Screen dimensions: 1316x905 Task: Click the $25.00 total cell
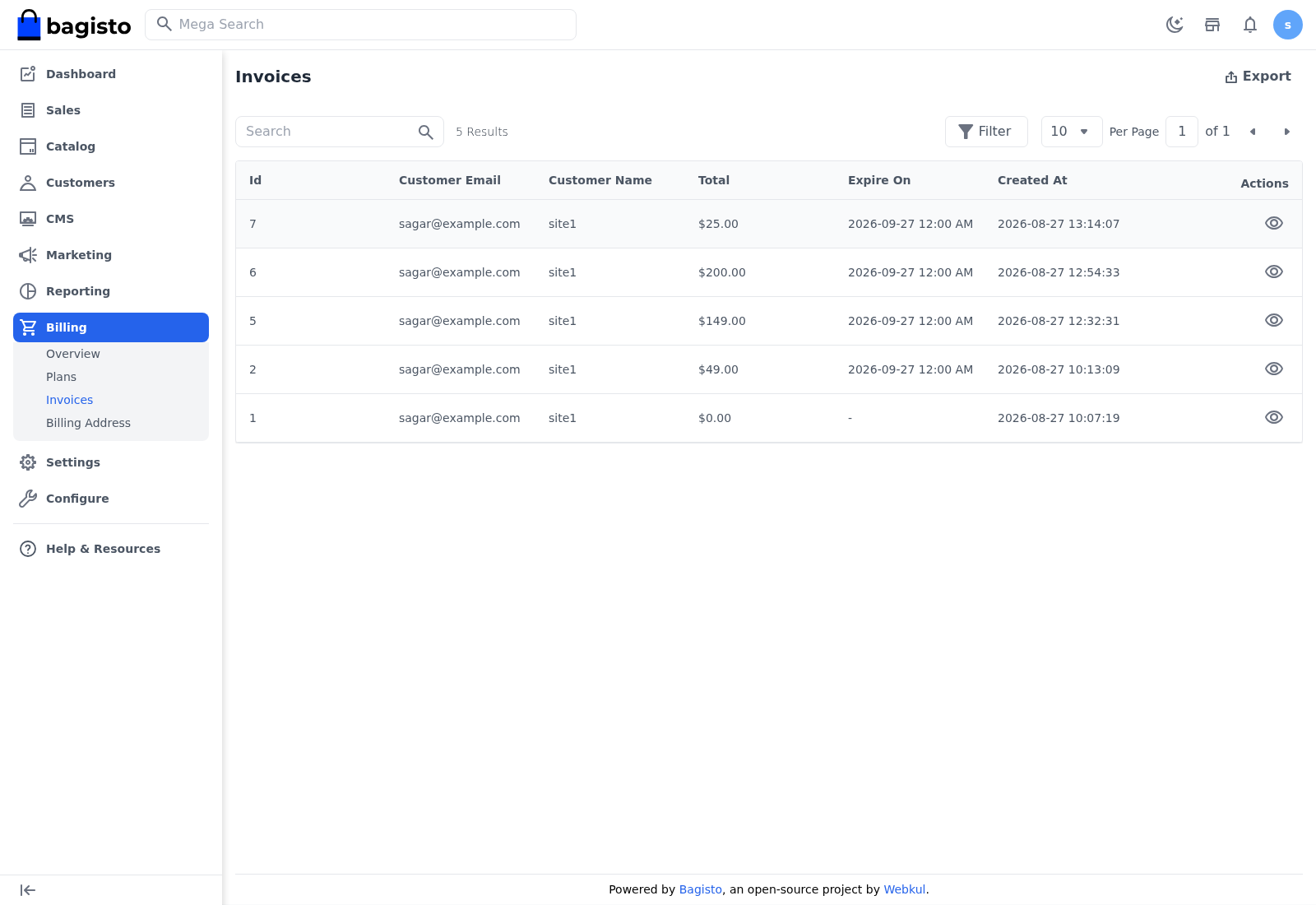[718, 224]
